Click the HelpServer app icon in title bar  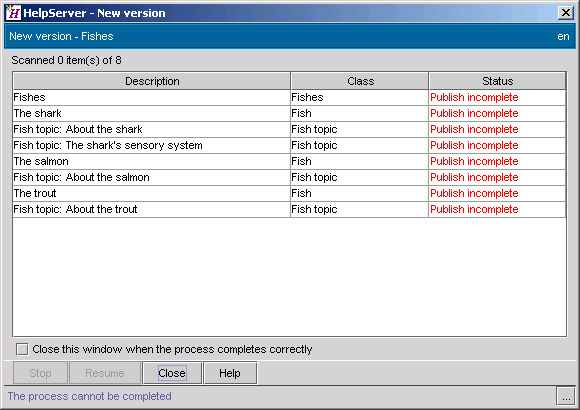13,13
